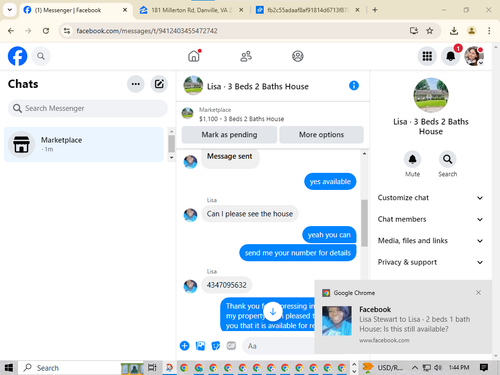
Task: Open the Marketplace chat in list
Action: [84, 144]
